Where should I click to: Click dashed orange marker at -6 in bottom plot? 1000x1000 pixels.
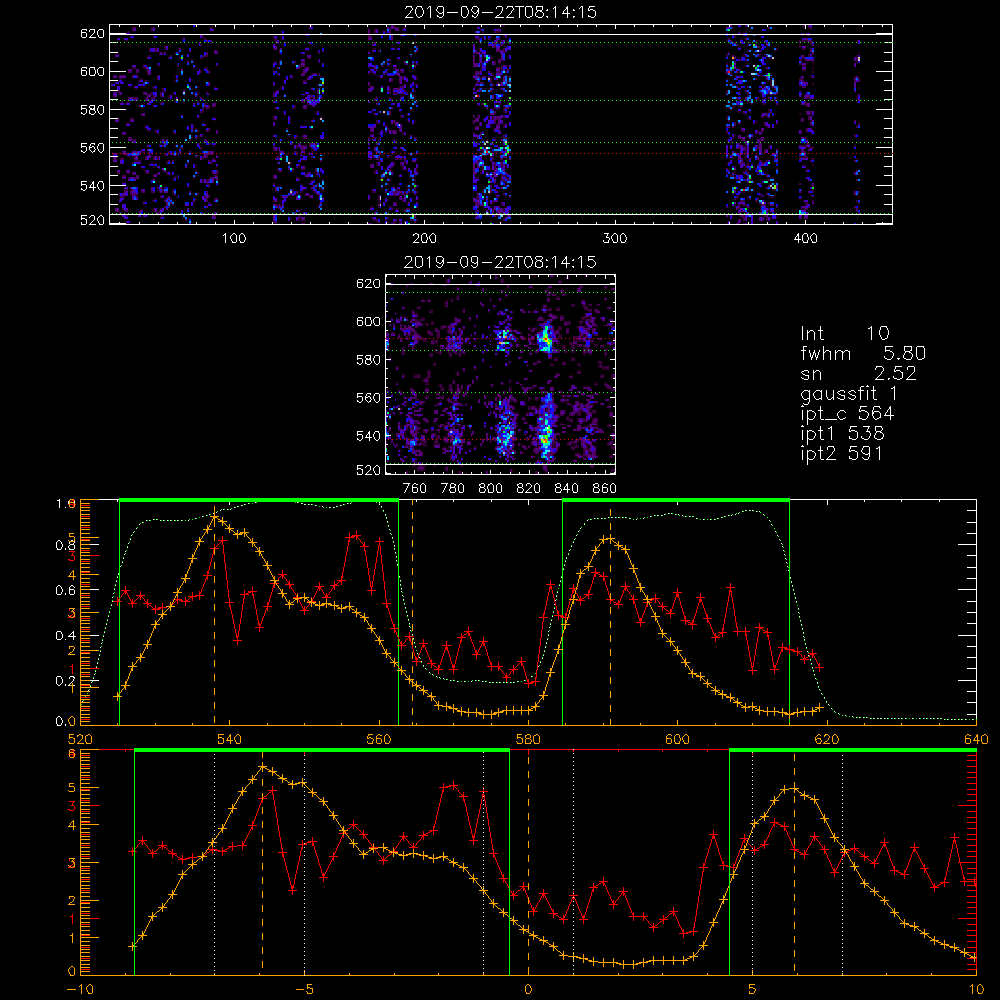[x=262, y=862]
